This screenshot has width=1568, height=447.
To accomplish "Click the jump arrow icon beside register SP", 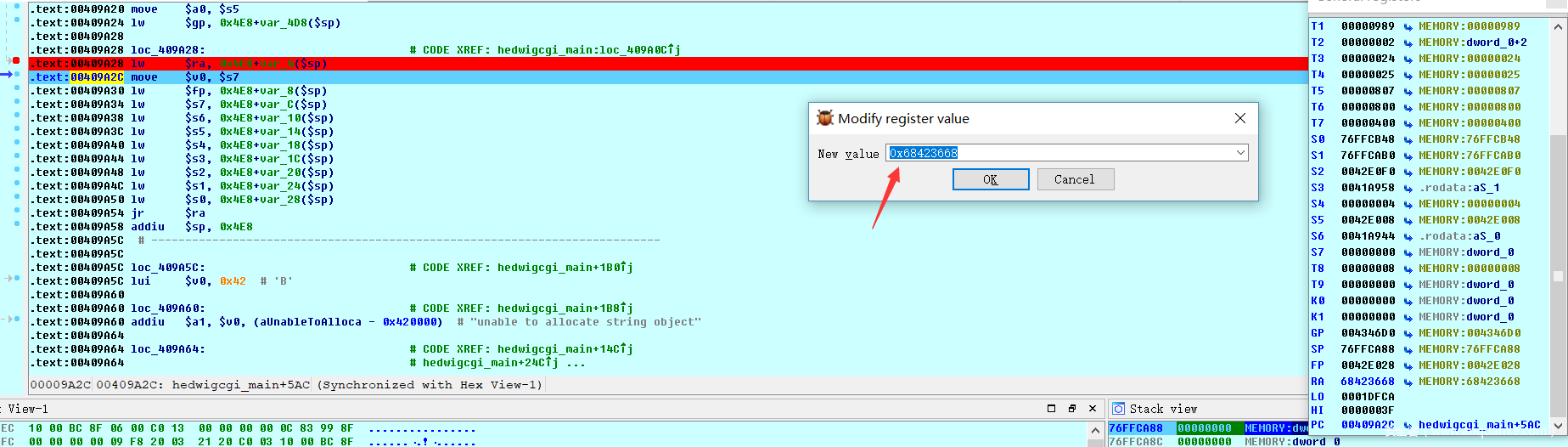I will point(1408,350).
